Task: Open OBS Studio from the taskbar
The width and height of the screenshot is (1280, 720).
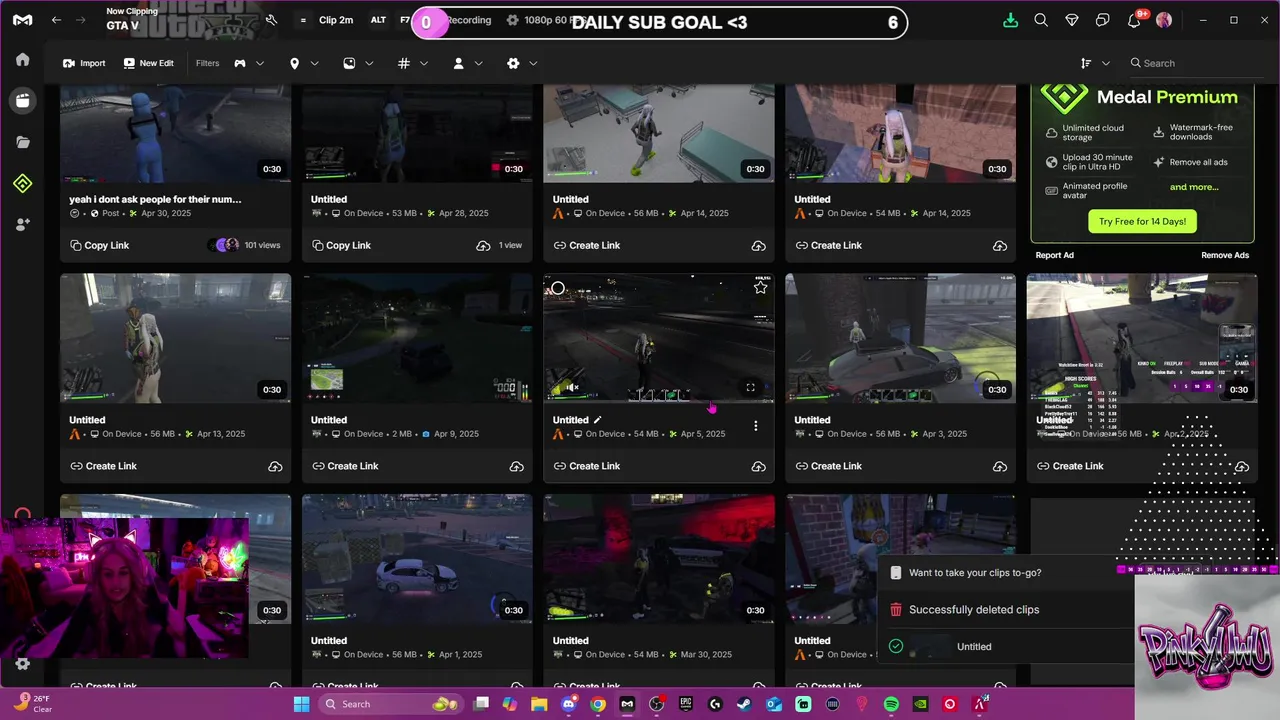Action: click(657, 704)
